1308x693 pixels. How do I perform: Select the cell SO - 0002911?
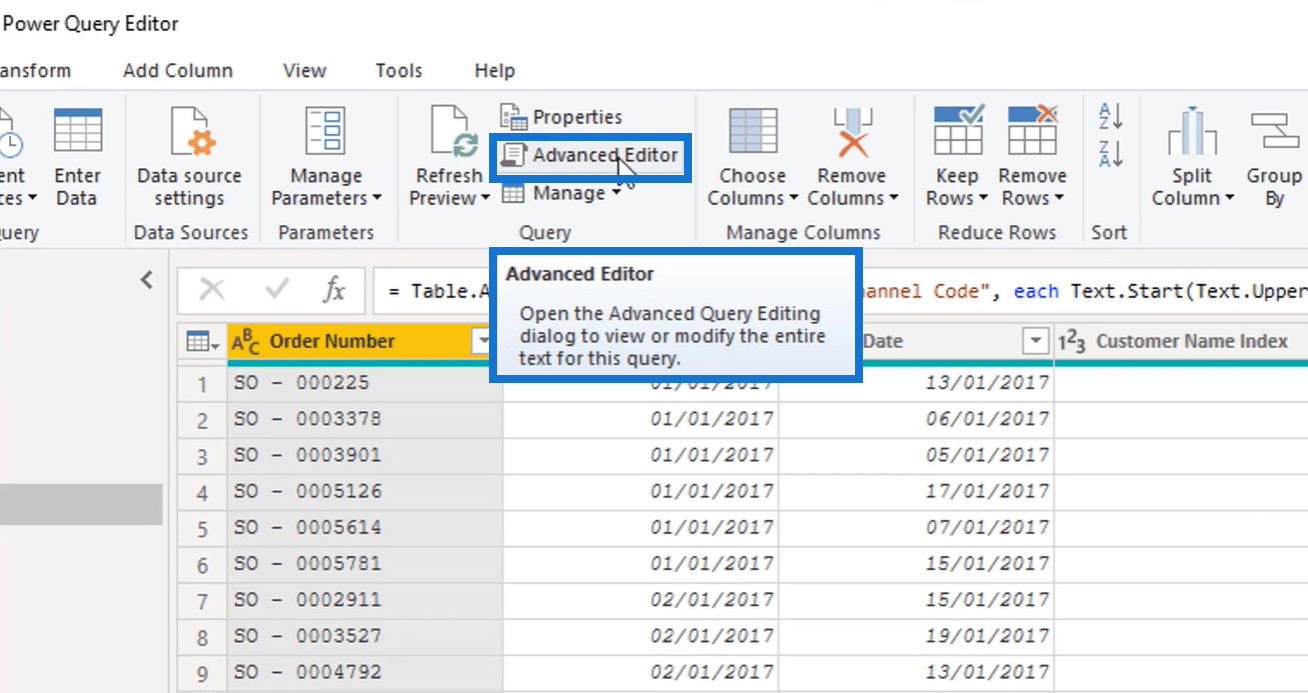[365, 599]
